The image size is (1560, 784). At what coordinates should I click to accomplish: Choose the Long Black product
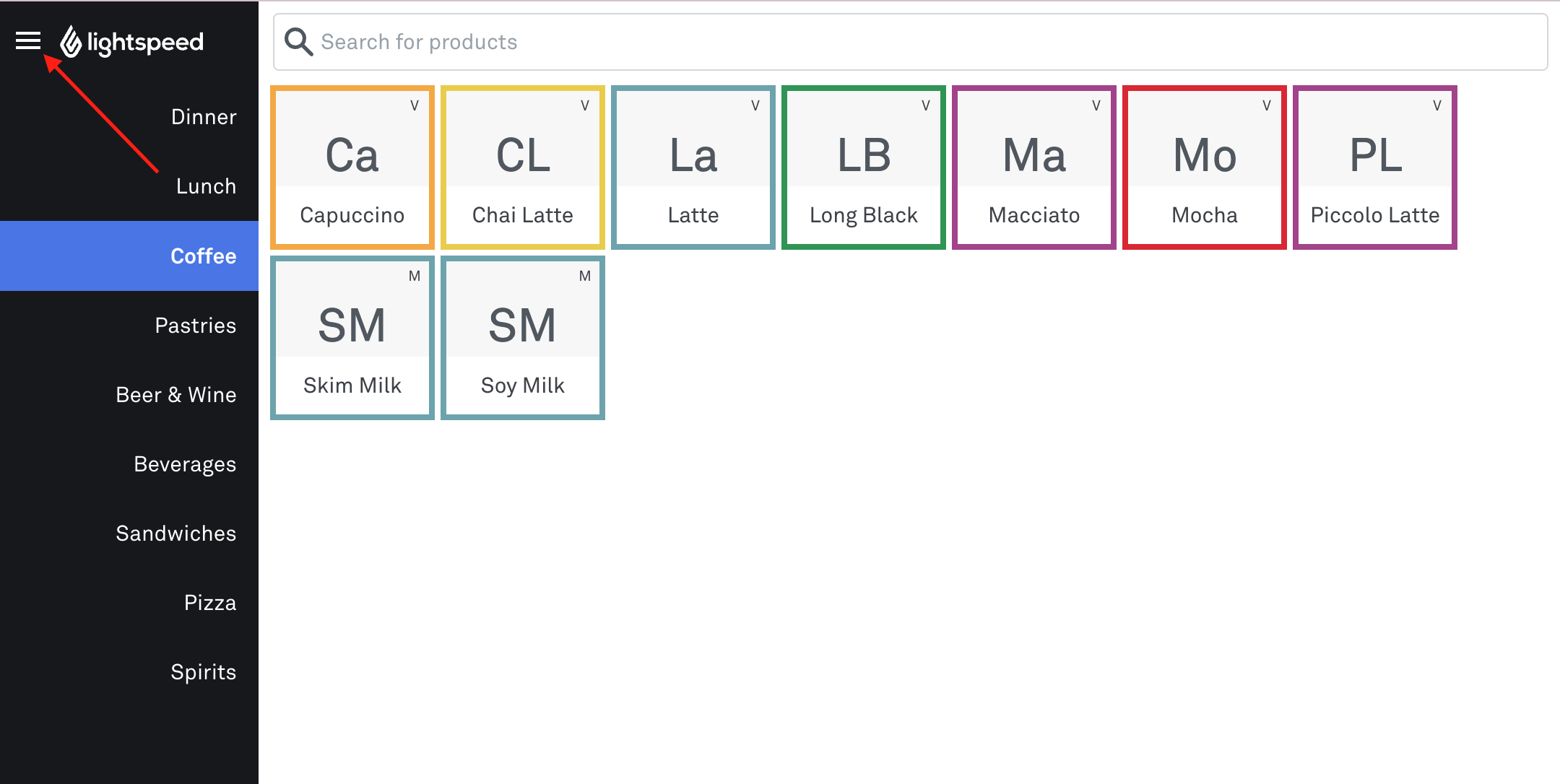click(864, 167)
